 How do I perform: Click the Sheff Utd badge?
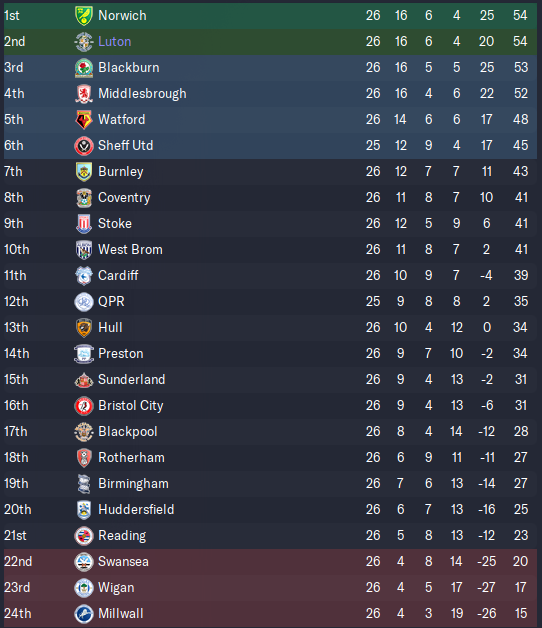coord(84,146)
